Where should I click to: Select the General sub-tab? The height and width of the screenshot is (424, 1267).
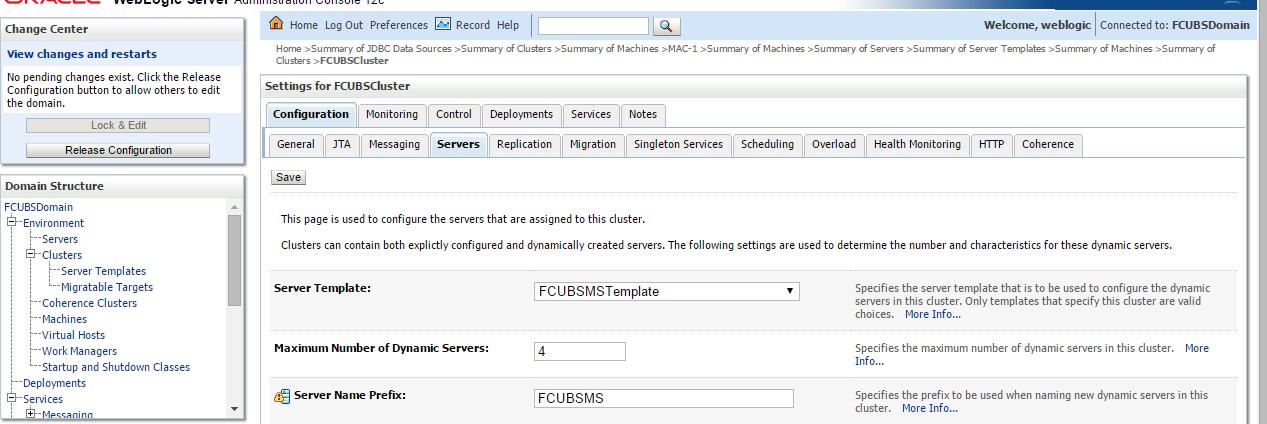coord(296,144)
